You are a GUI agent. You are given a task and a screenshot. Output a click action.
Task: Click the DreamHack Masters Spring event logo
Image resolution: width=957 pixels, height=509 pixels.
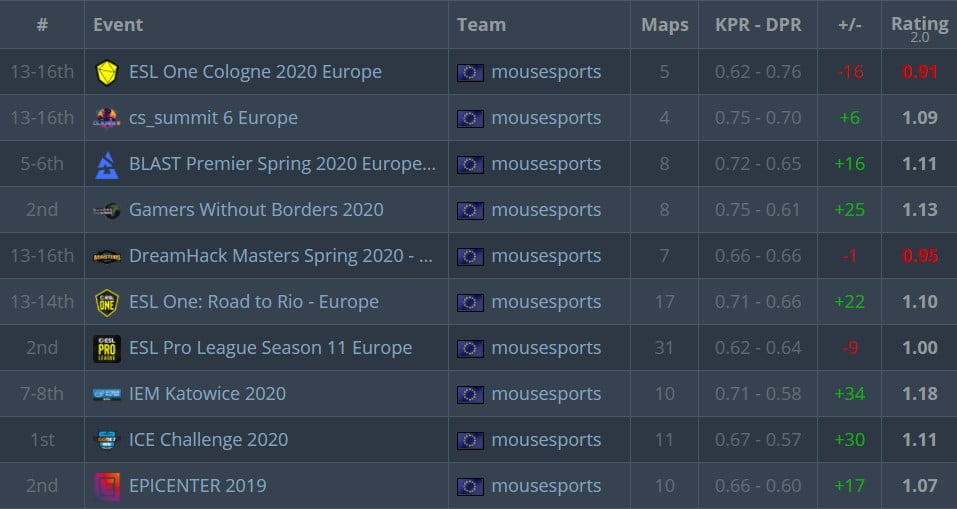coord(107,256)
